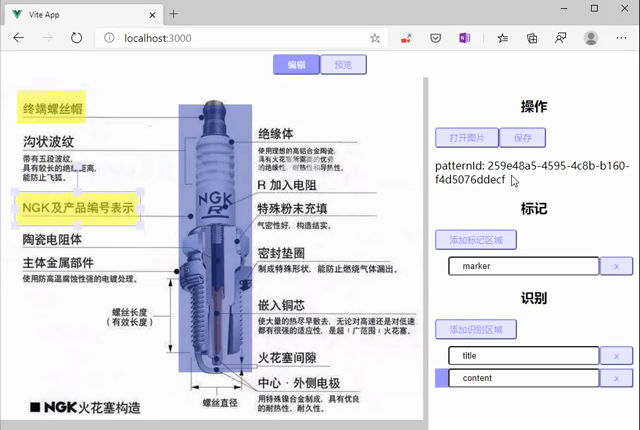Click the 打开图片 button
The image size is (640, 430).
[467, 138]
